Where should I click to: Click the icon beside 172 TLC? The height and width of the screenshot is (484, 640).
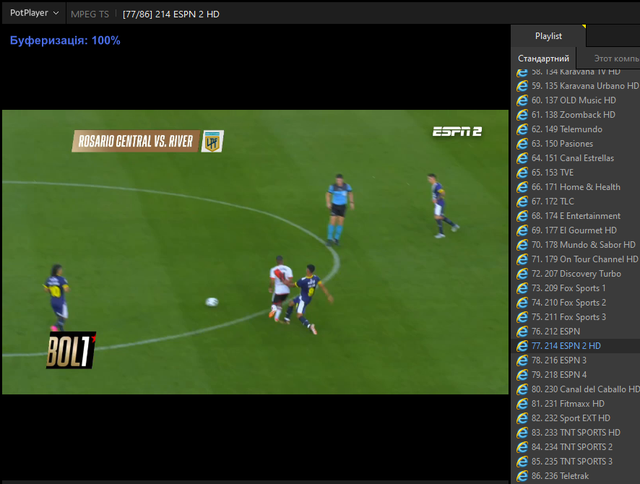(522, 202)
